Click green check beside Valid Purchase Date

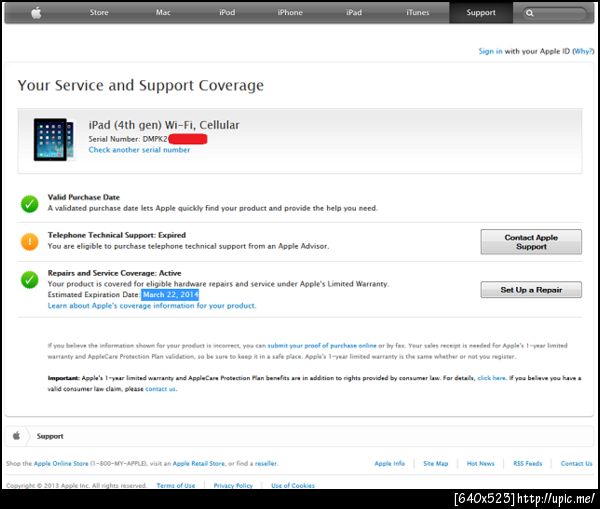[29, 204]
